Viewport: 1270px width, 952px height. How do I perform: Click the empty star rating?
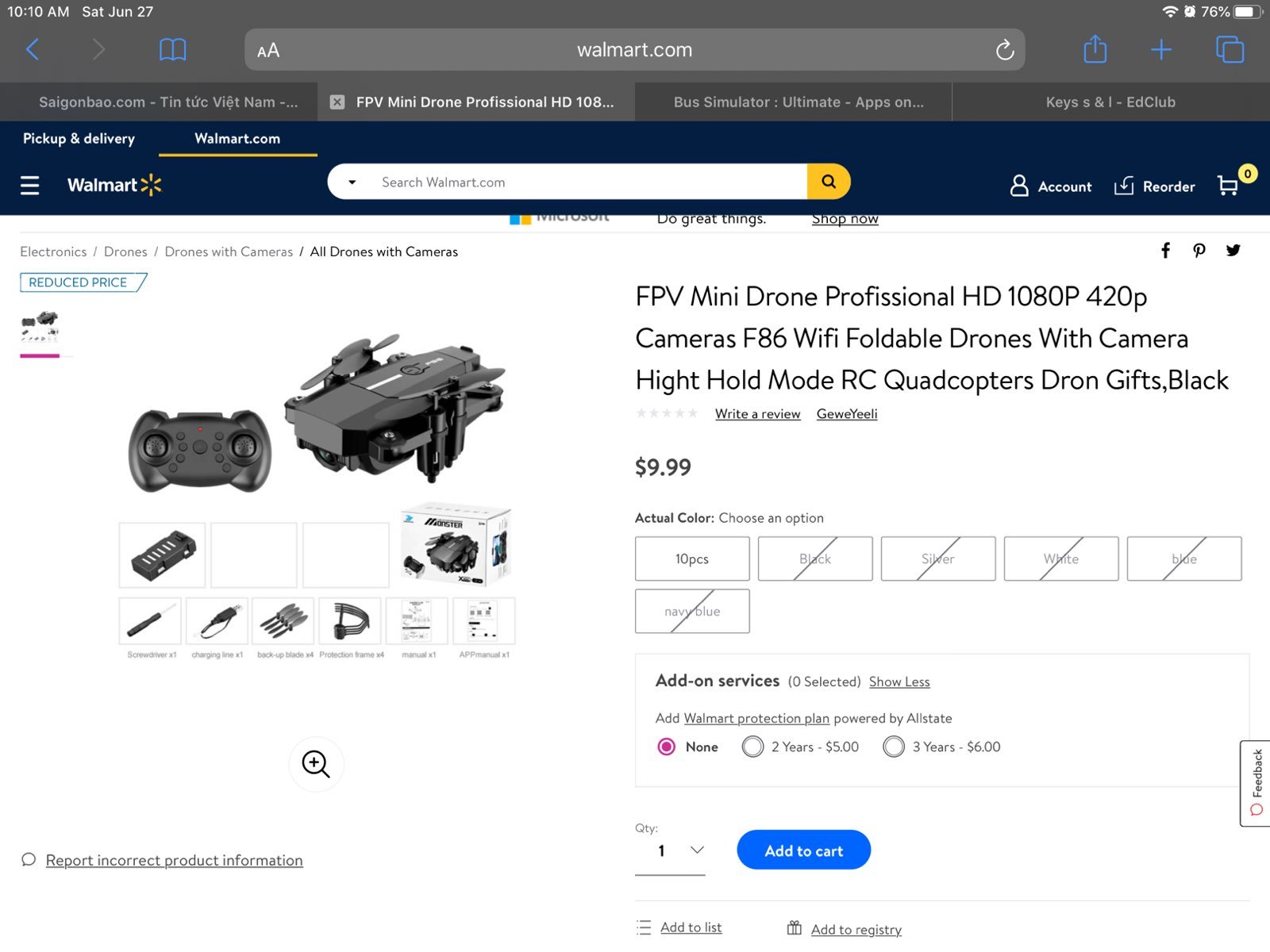667,413
